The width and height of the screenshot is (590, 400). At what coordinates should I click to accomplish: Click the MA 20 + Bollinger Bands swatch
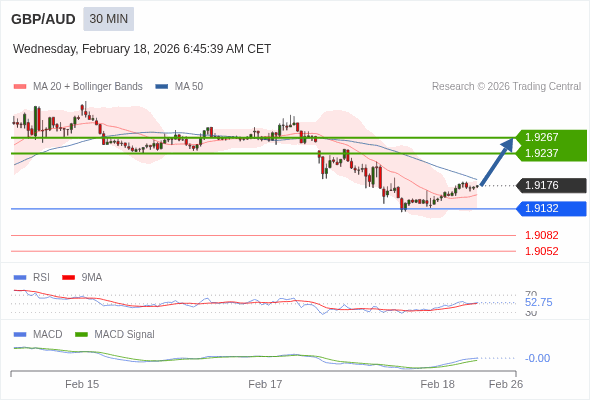click(x=20, y=87)
